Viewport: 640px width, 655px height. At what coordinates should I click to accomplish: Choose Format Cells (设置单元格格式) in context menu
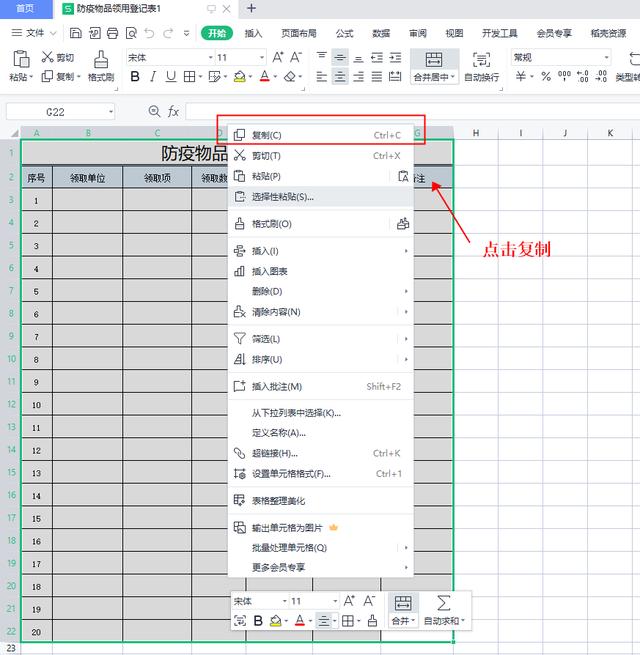(321, 474)
